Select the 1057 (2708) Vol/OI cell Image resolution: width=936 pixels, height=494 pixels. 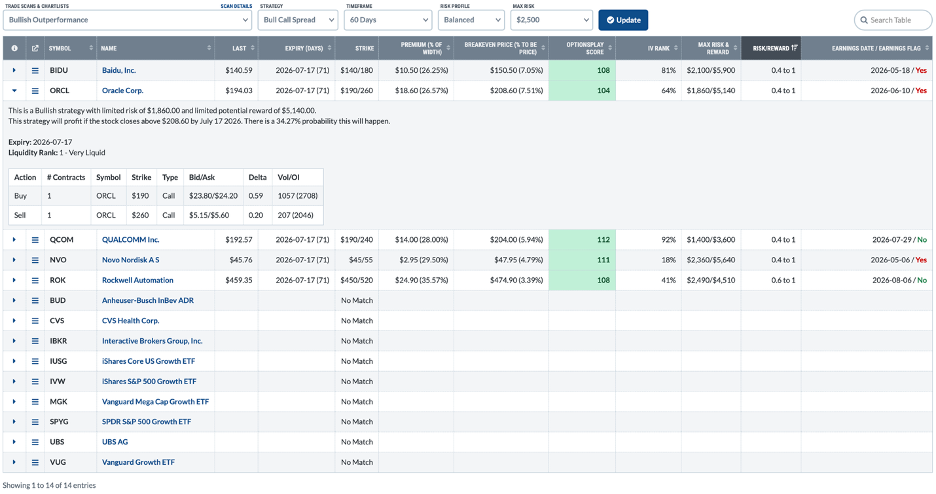point(298,196)
